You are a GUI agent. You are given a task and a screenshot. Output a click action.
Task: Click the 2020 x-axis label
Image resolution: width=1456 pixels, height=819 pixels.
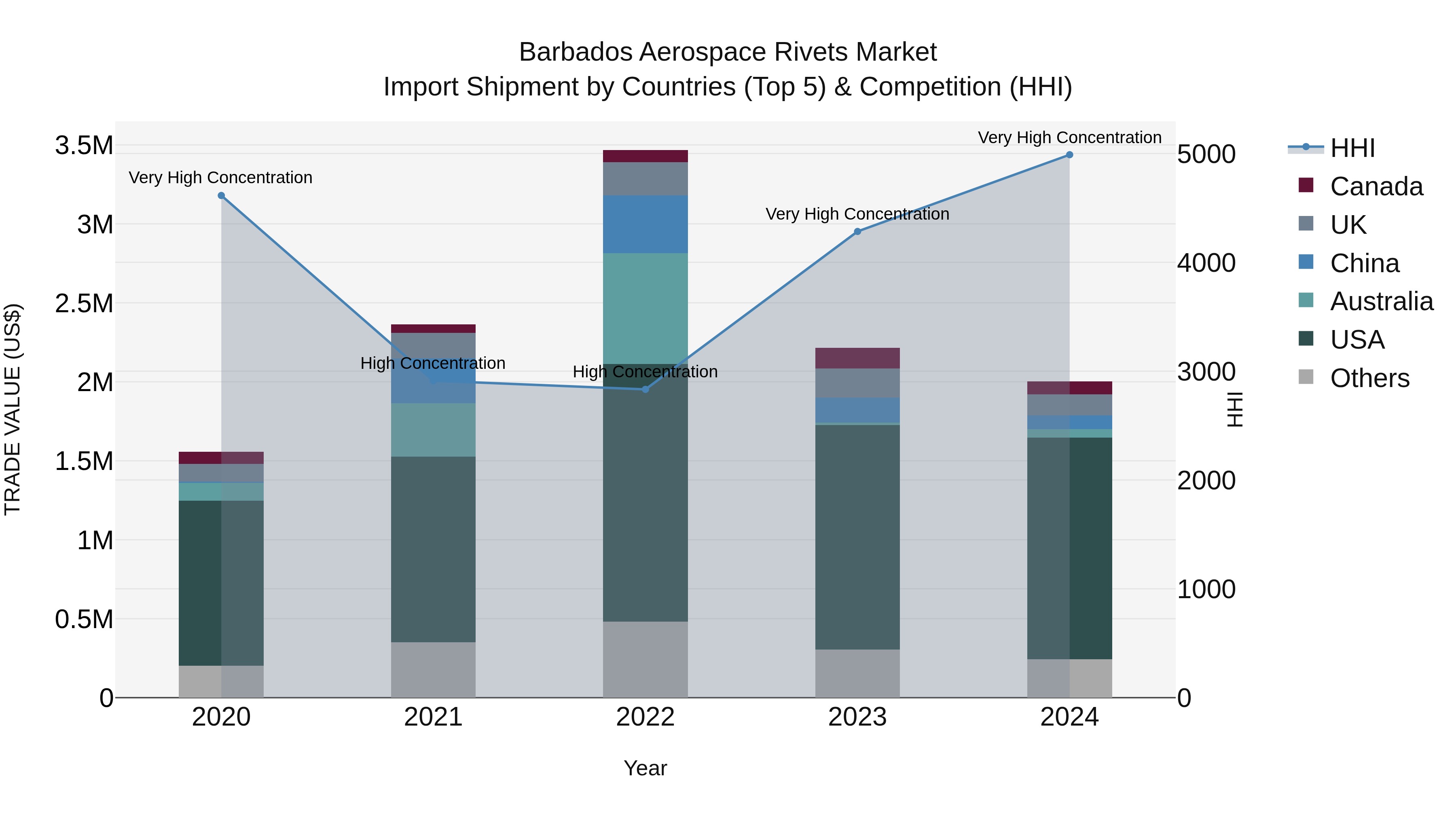(x=222, y=717)
